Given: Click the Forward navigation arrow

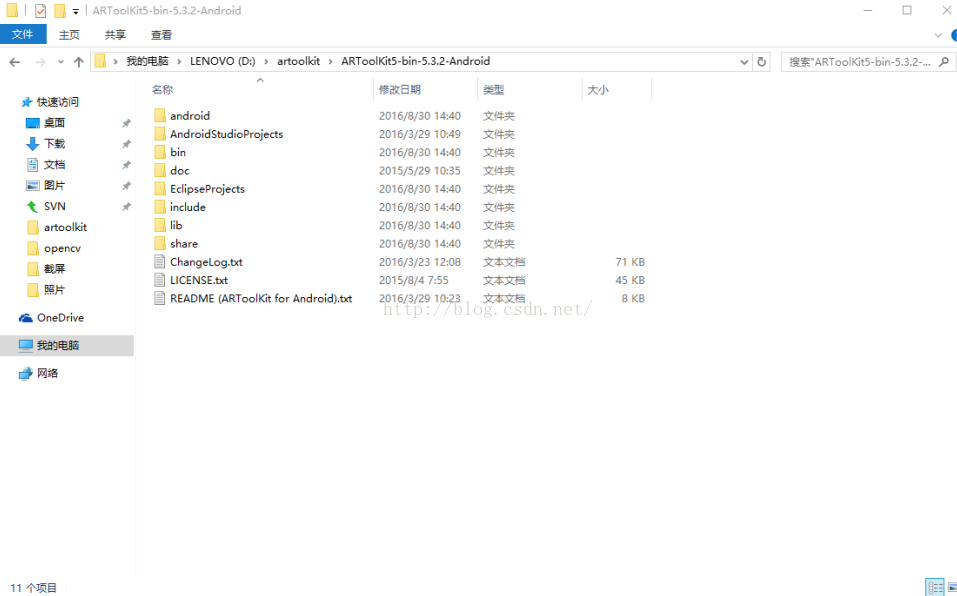Looking at the screenshot, I should point(40,62).
